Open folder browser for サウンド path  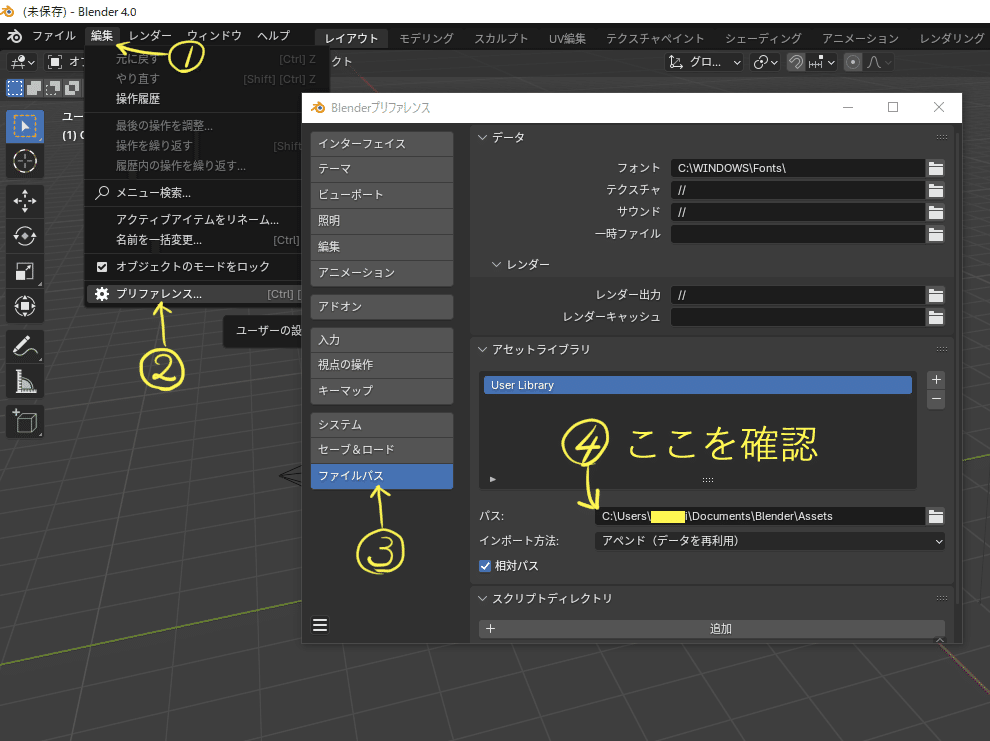click(x=936, y=212)
